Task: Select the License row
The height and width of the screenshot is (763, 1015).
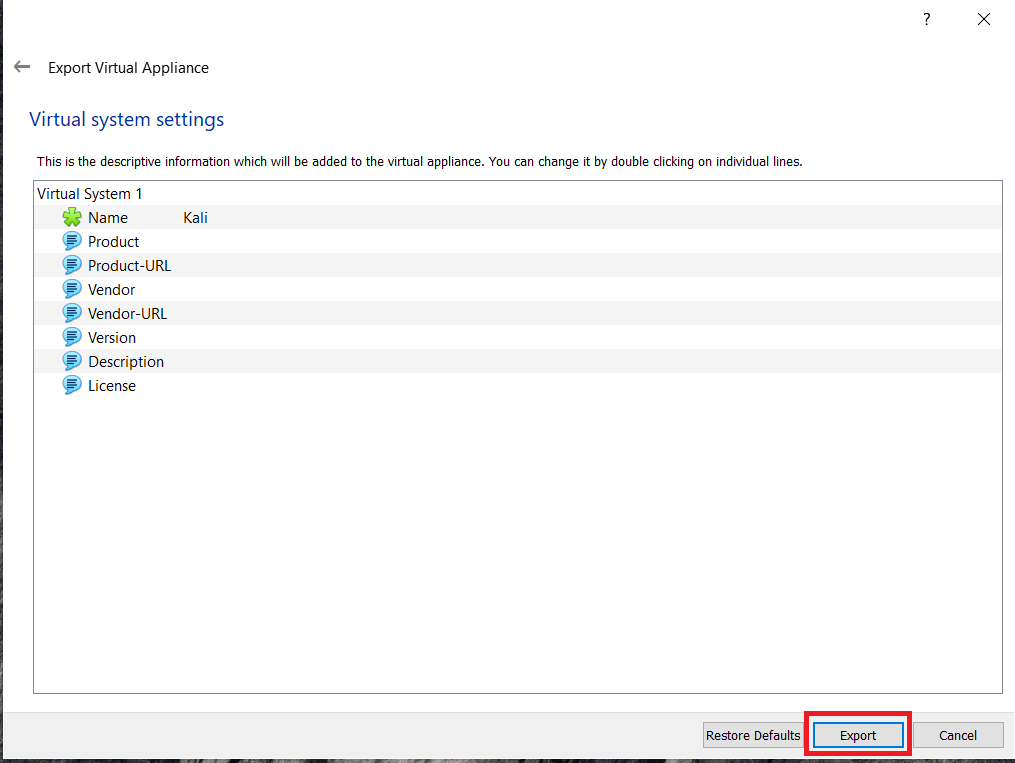Action: tap(111, 385)
